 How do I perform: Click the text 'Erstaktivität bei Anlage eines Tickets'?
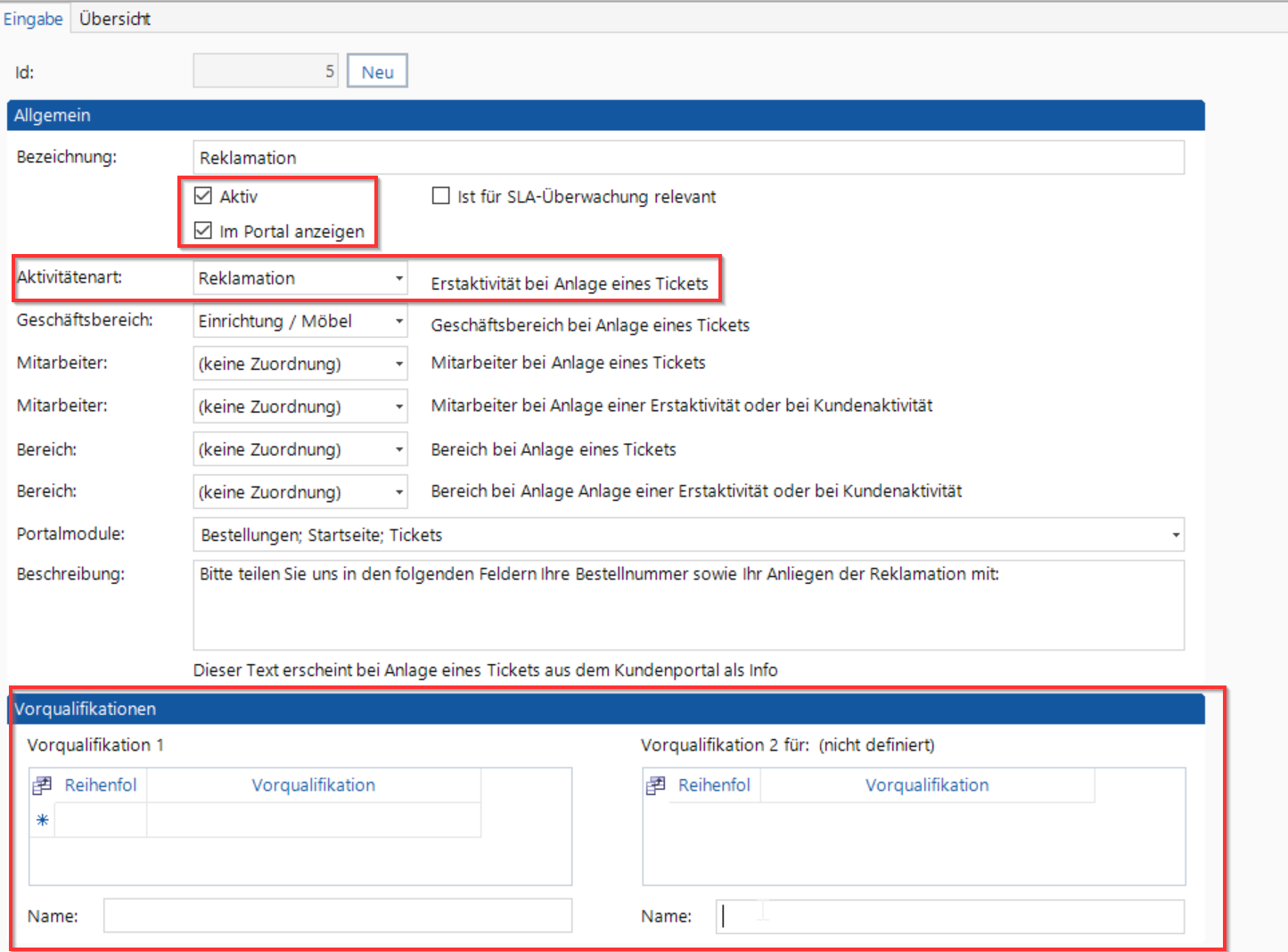coord(570,283)
